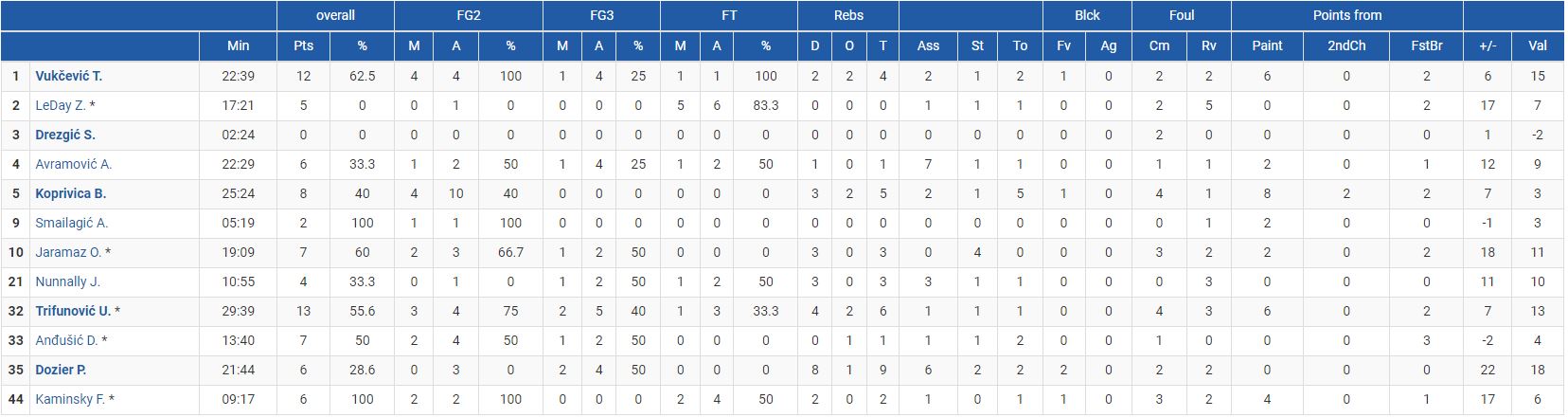
Task: Open Avramović A. player link
Action: tap(73, 164)
